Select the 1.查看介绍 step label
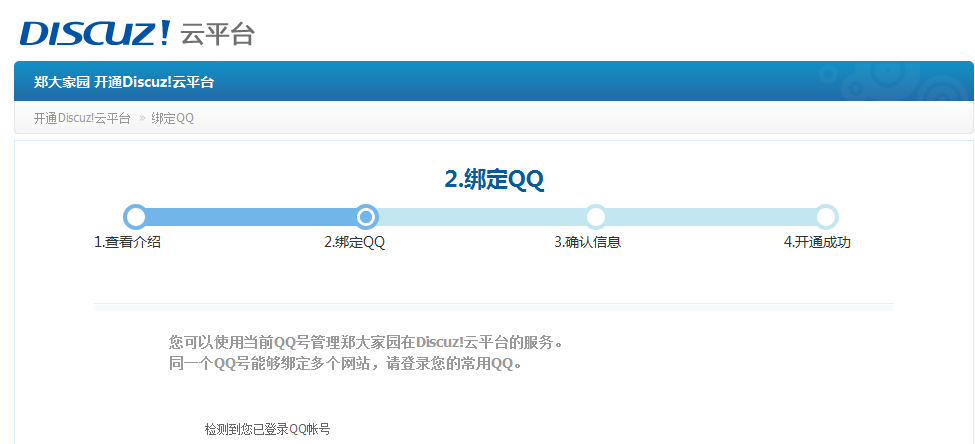975x444 pixels. tap(127, 243)
